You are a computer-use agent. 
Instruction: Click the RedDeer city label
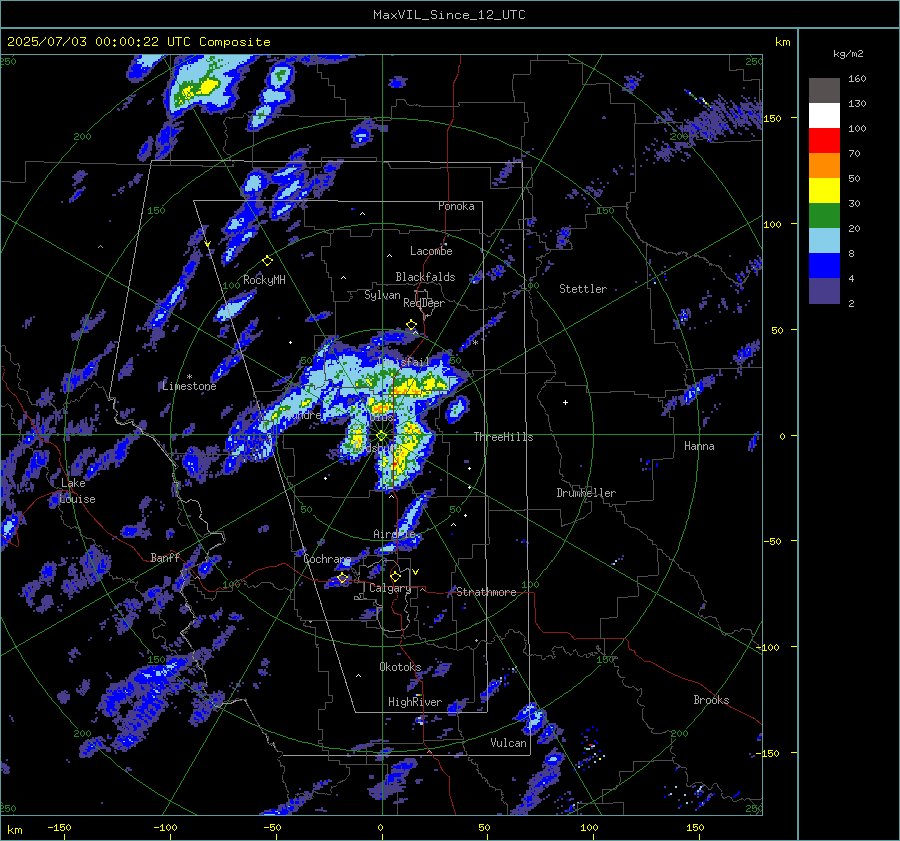click(x=424, y=303)
